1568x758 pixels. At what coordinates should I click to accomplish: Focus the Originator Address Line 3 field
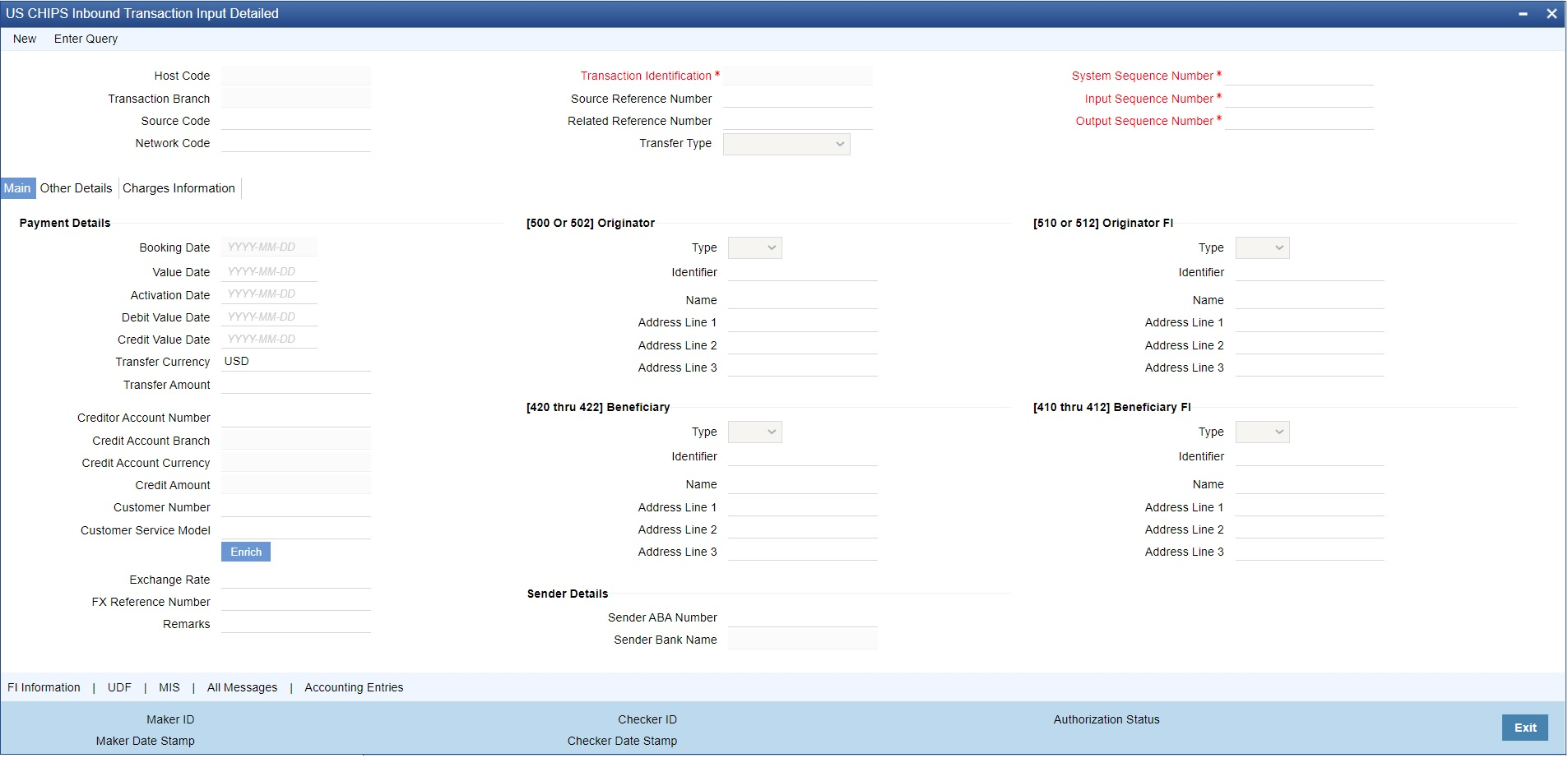(x=803, y=367)
